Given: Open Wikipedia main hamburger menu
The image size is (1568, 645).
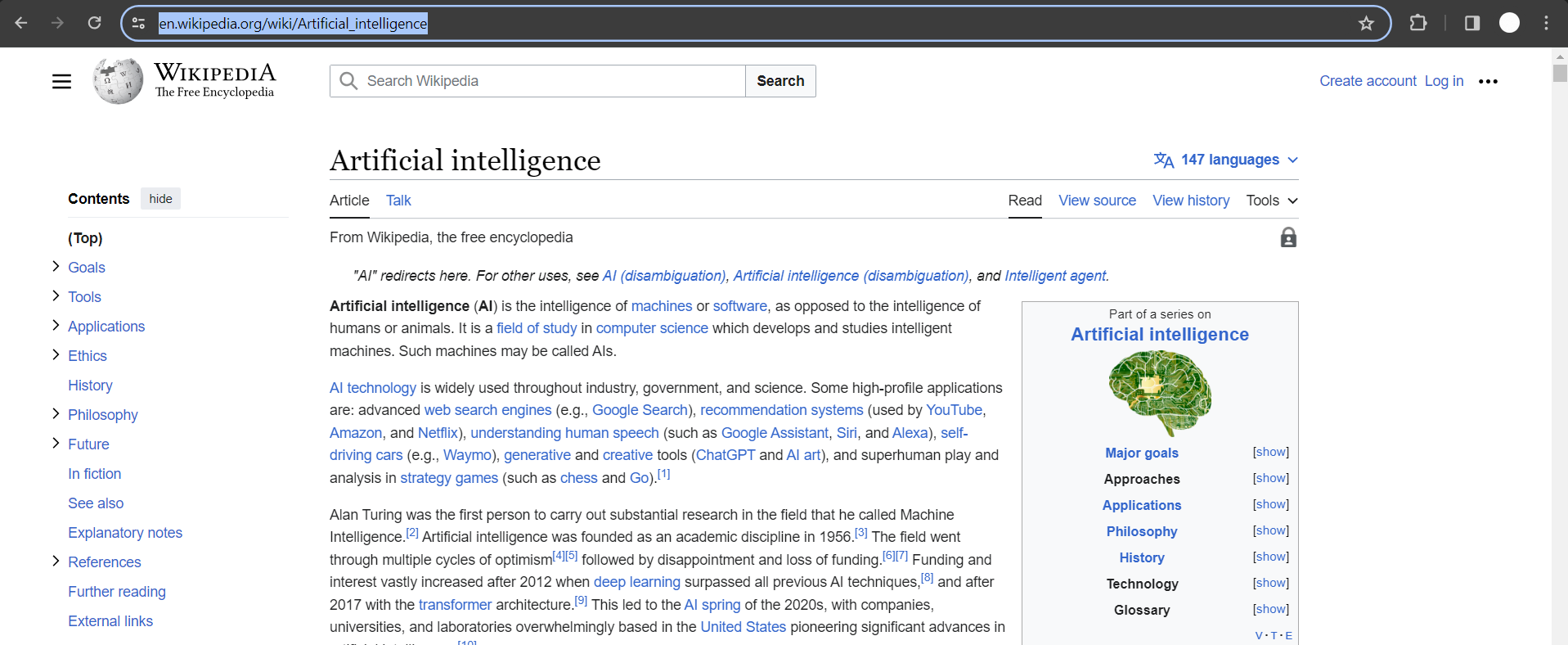Looking at the screenshot, I should click(61, 81).
